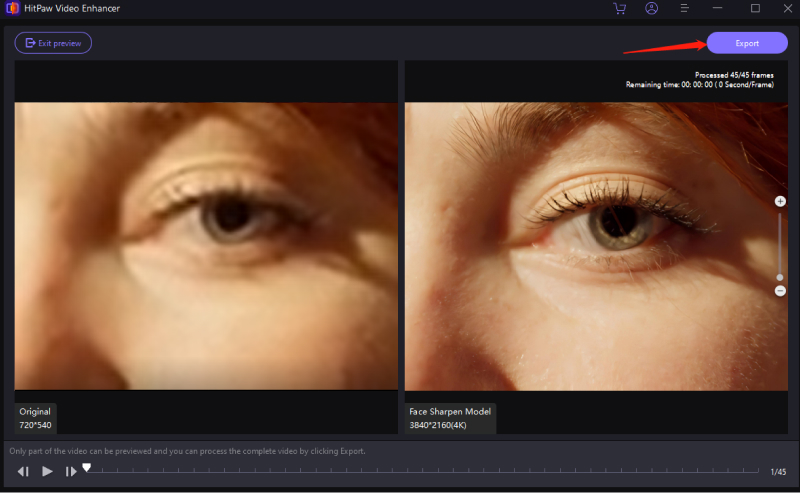Screen dimensions: 800x493
Task: Open the user account icon
Action: [x=651, y=9]
